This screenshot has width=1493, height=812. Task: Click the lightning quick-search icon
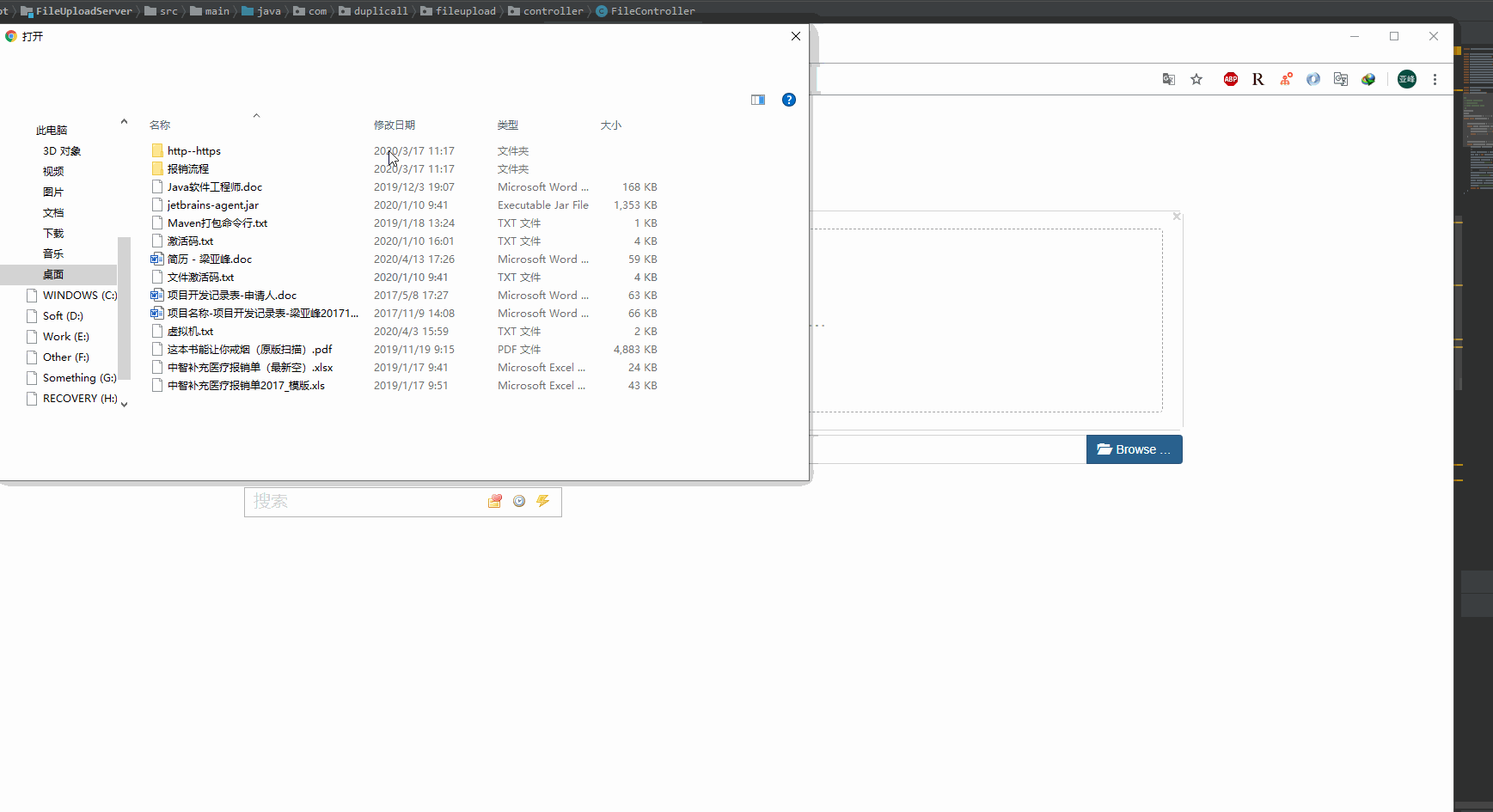(x=543, y=501)
